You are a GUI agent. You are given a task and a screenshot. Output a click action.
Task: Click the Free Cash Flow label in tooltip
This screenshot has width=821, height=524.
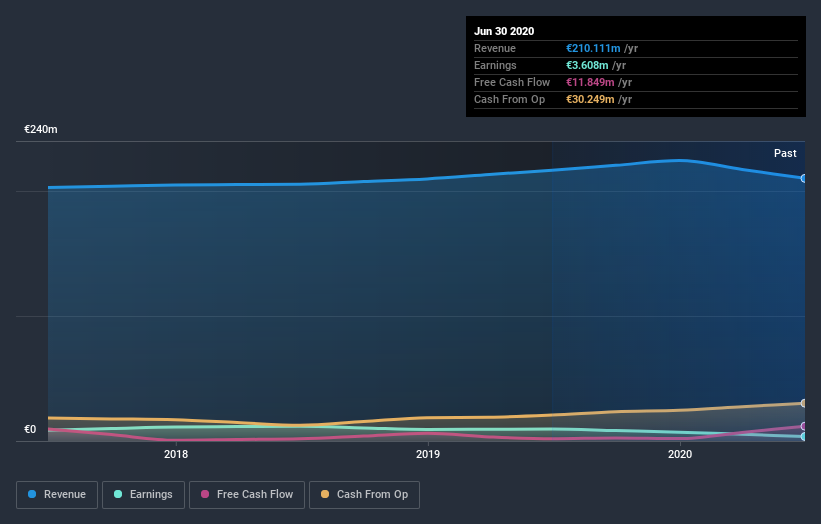coord(512,82)
